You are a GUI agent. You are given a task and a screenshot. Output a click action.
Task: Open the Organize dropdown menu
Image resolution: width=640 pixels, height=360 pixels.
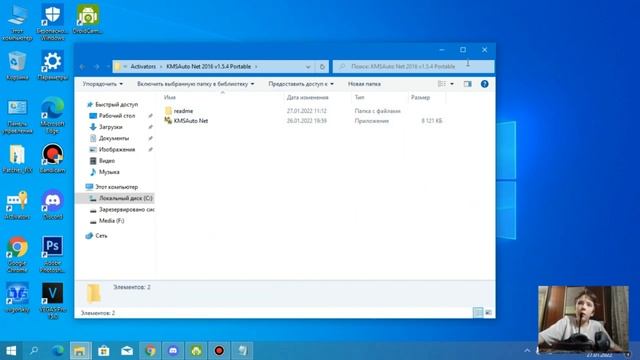[x=102, y=84]
